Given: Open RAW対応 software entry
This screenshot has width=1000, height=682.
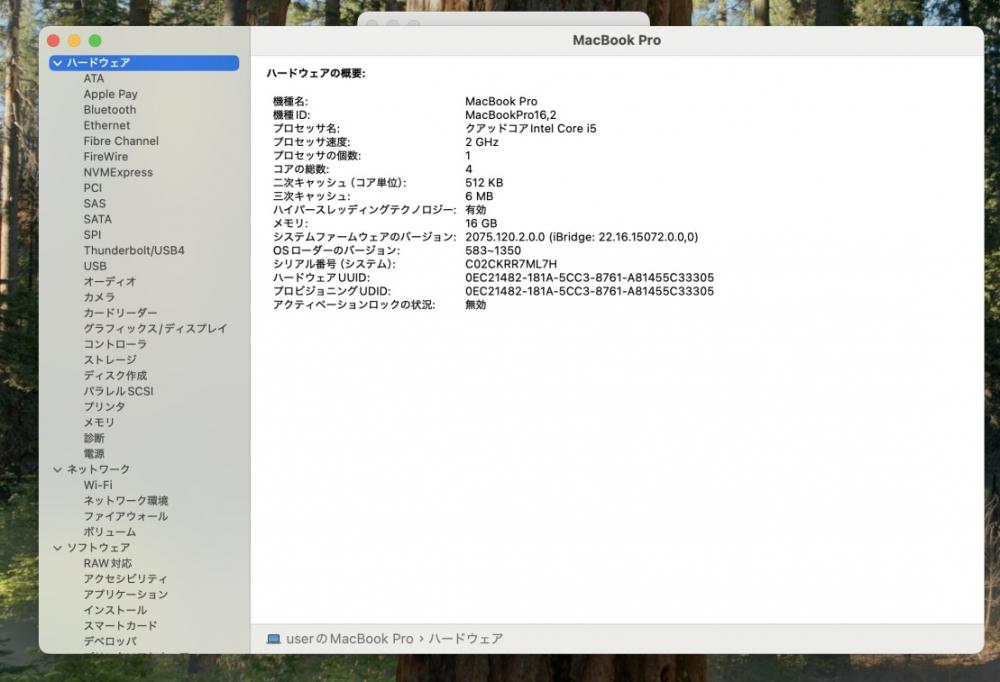Looking at the screenshot, I should point(107,563).
